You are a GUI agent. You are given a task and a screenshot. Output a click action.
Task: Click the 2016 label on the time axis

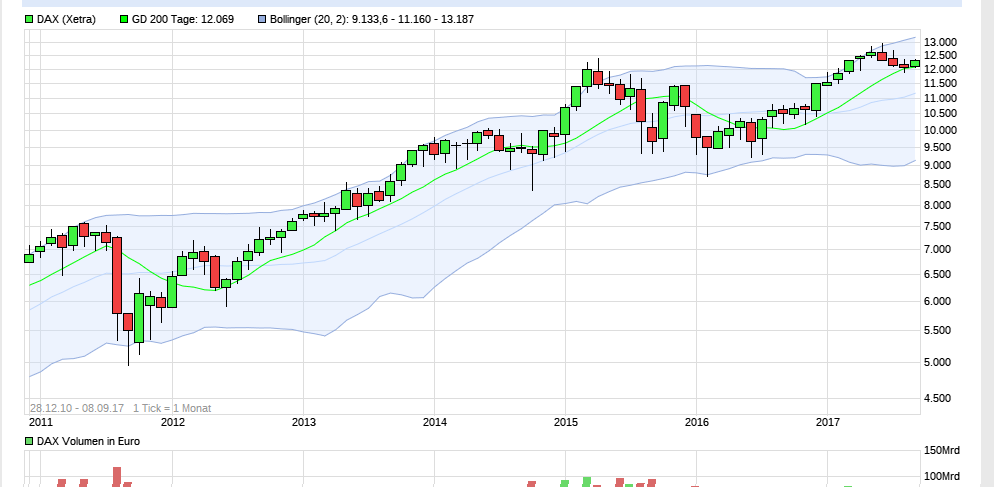coord(696,422)
